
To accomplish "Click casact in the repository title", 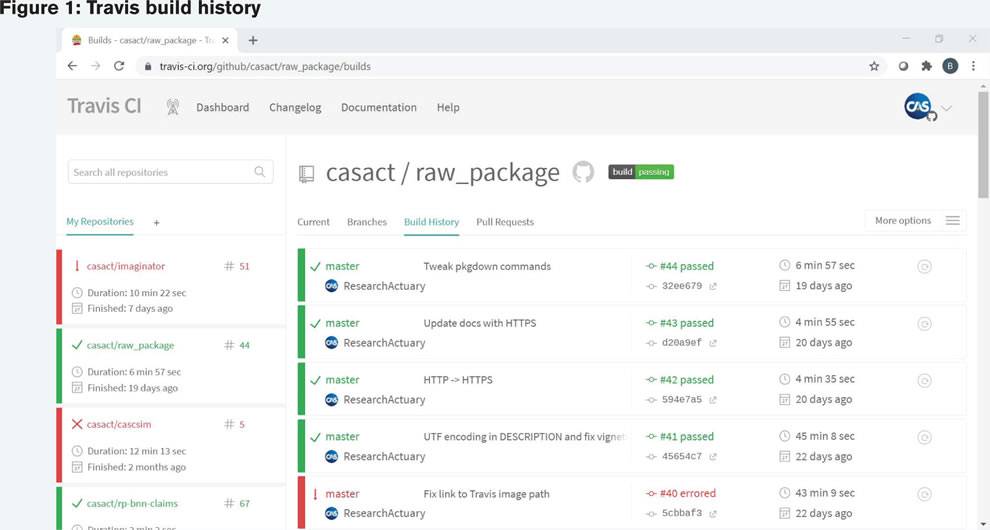I will click(x=361, y=172).
